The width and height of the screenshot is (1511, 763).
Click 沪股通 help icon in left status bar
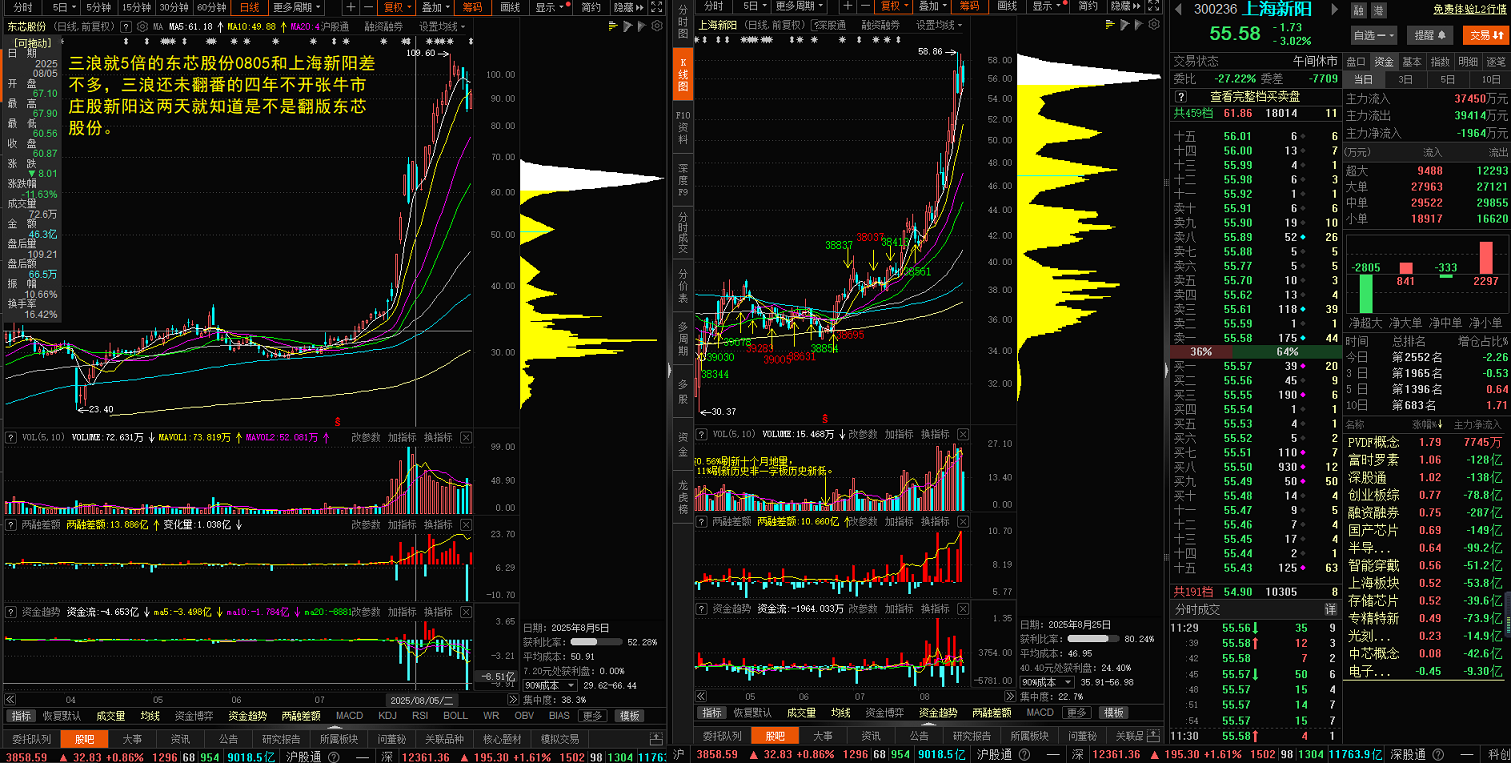[x=333, y=757]
